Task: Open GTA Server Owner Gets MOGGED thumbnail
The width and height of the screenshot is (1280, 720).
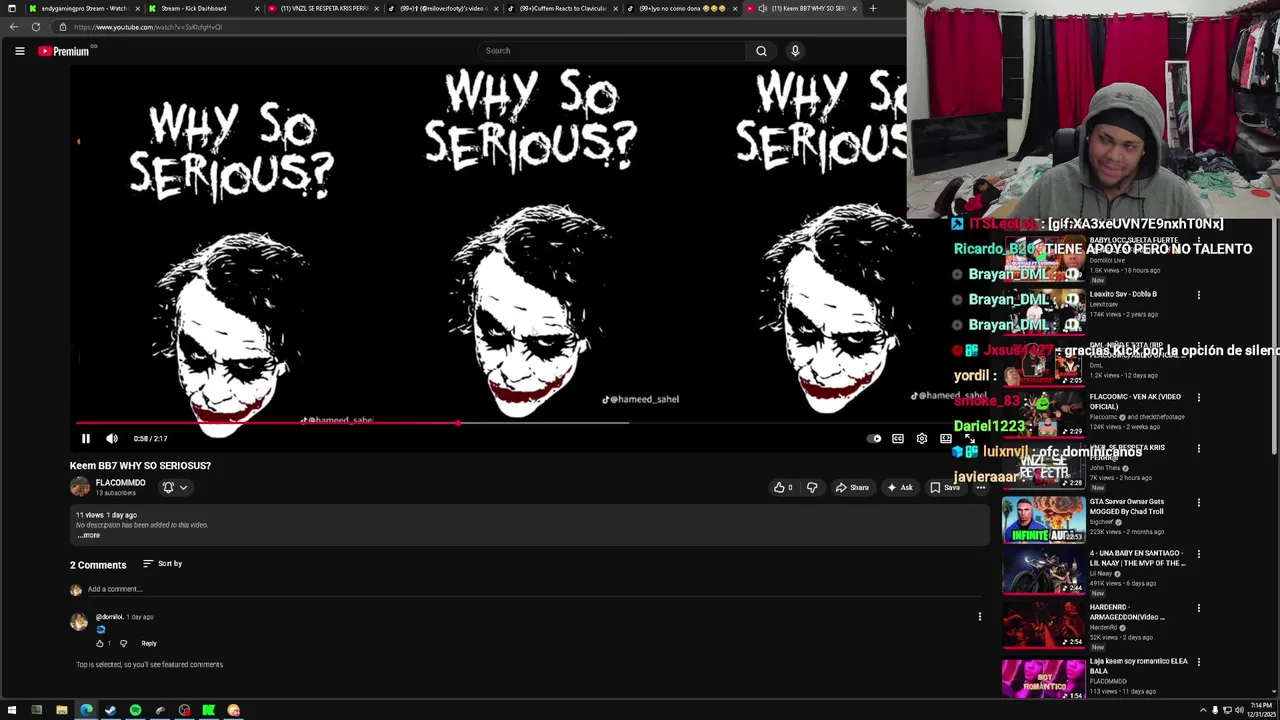Action: [x=1043, y=520]
